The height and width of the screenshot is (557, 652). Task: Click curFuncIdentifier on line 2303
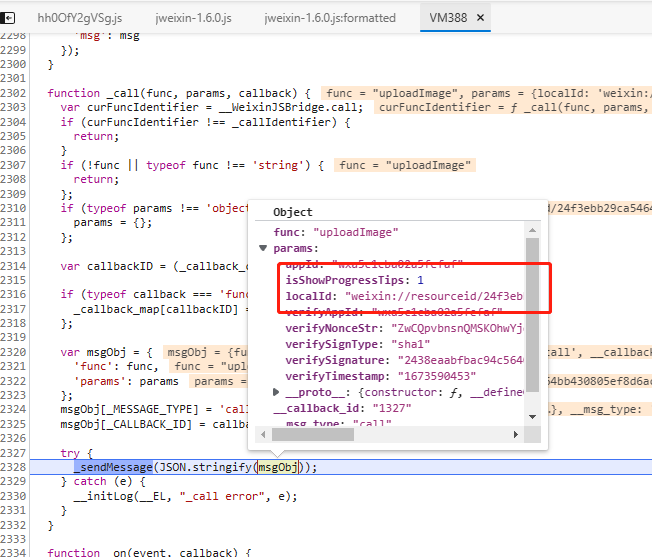click(143, 107)
